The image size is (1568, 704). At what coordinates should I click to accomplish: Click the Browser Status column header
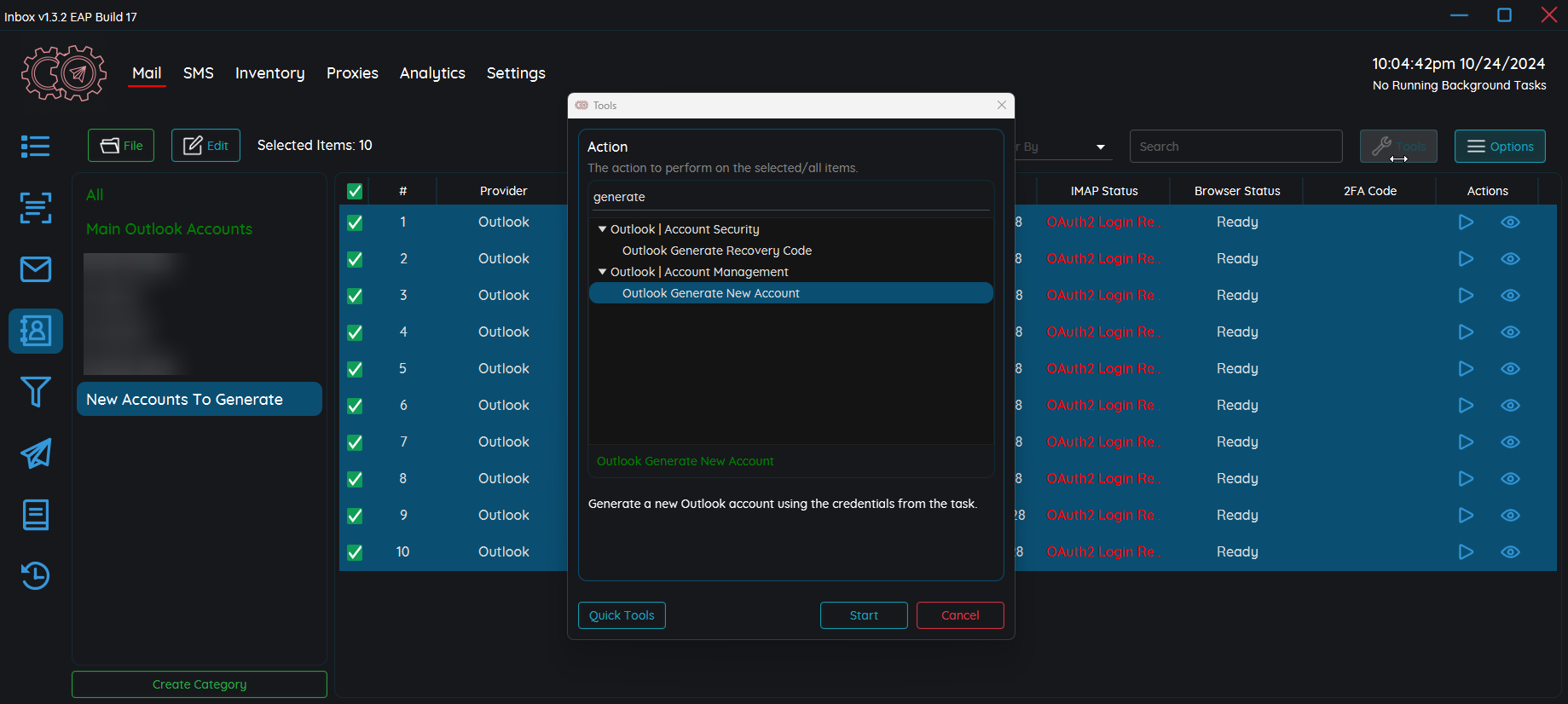point(1237,191)
